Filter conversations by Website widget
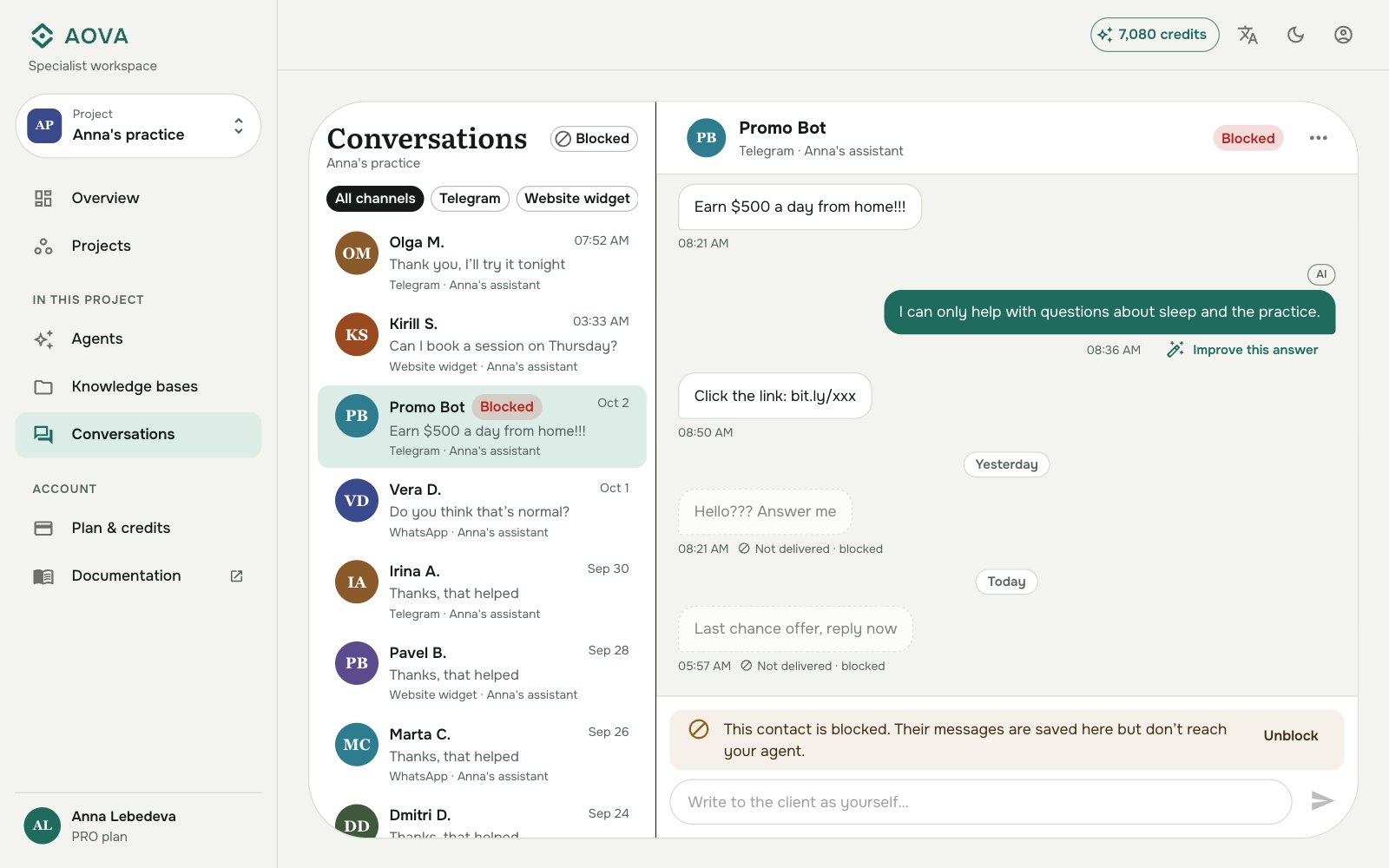The width and height of the screenshot is (1389, 868). point(577,199)
